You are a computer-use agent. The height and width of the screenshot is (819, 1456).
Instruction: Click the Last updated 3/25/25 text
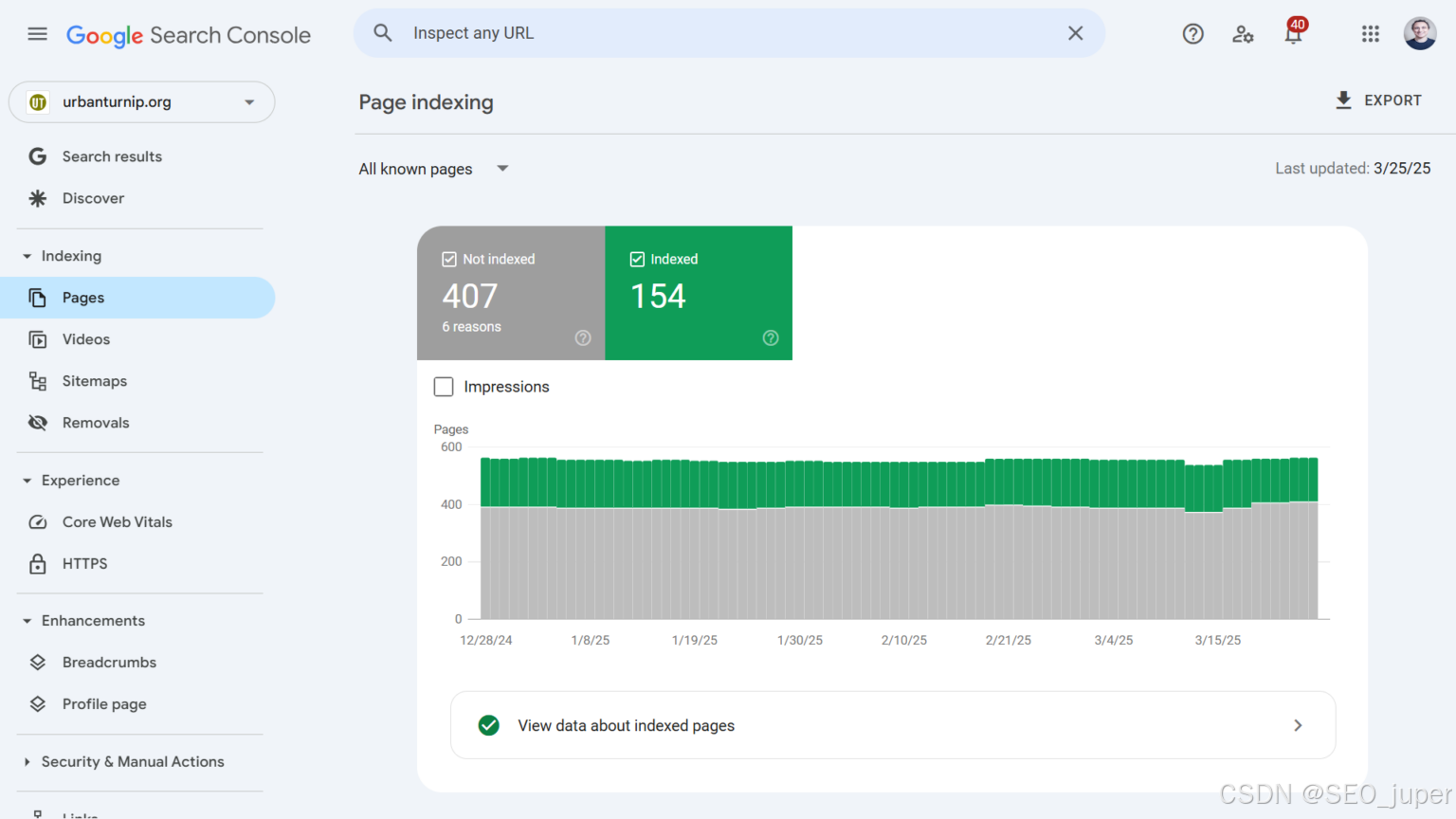point(1353,169)
